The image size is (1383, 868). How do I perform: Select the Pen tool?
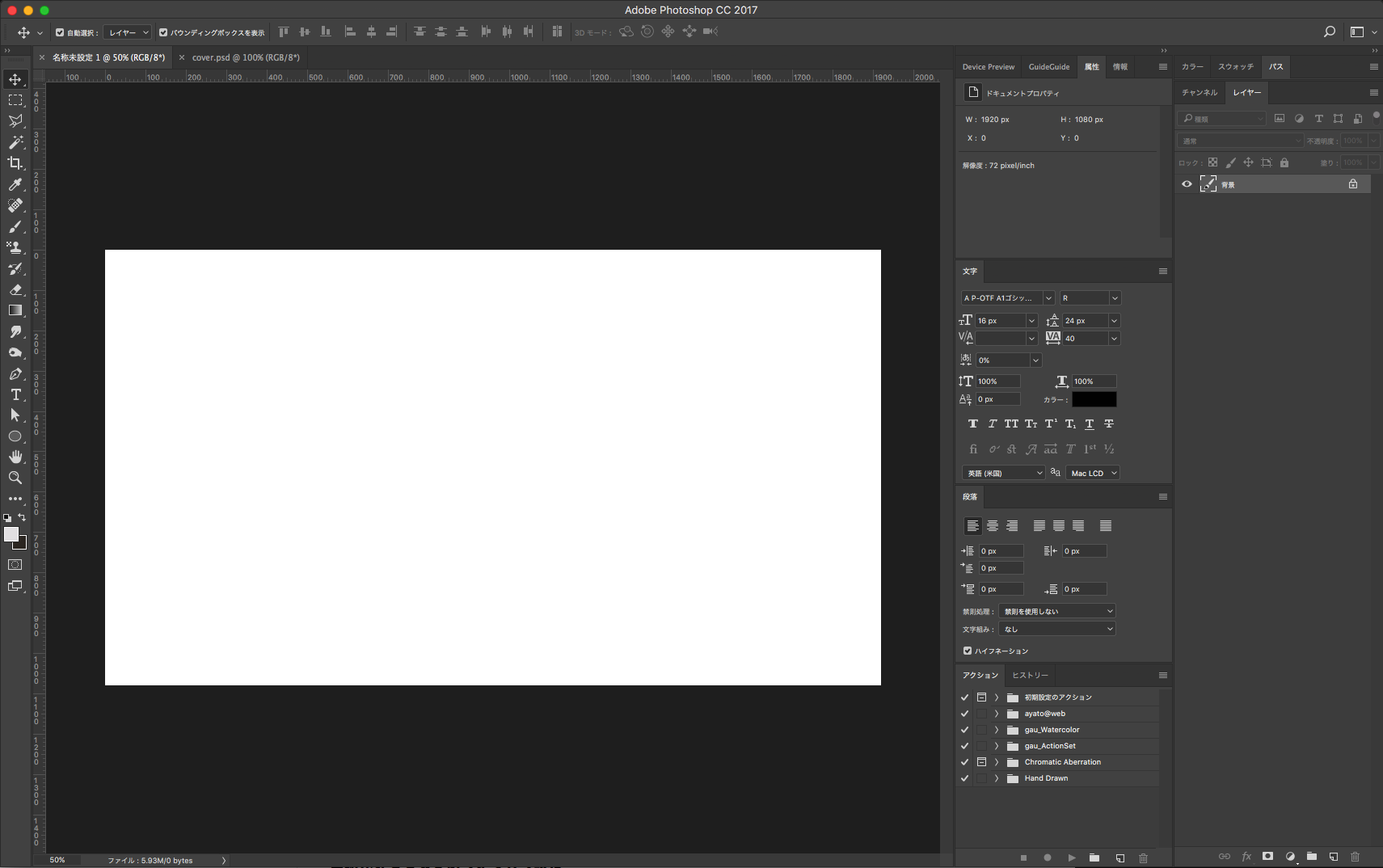15,374
